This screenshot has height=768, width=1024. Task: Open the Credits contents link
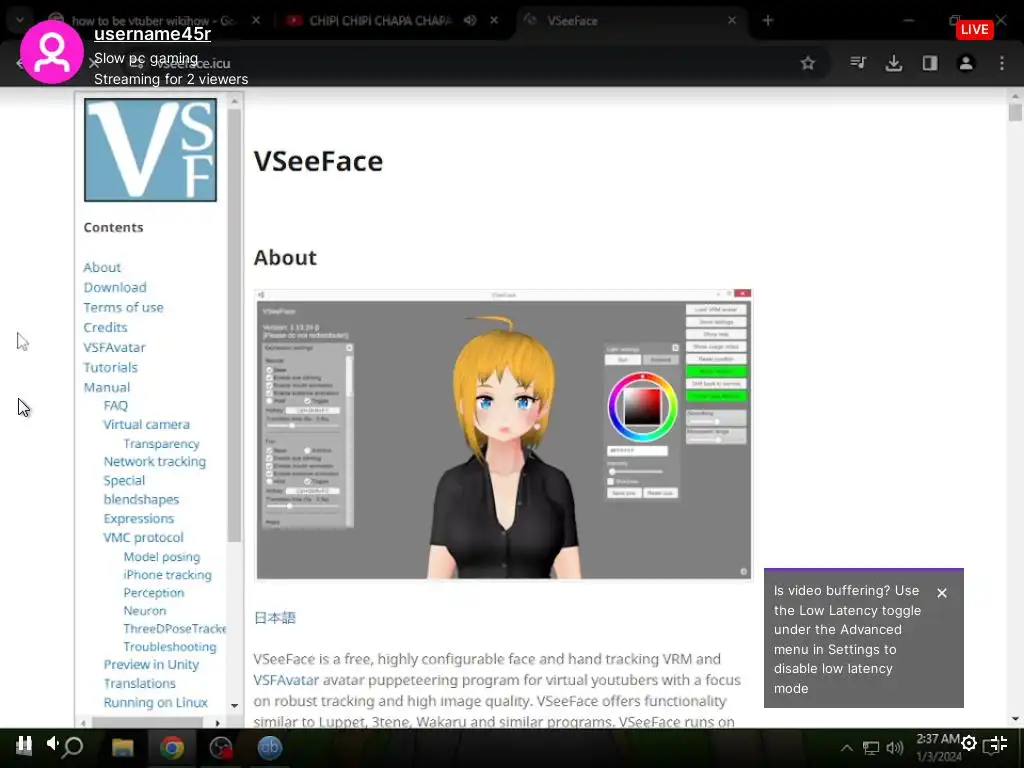(105, 327)
